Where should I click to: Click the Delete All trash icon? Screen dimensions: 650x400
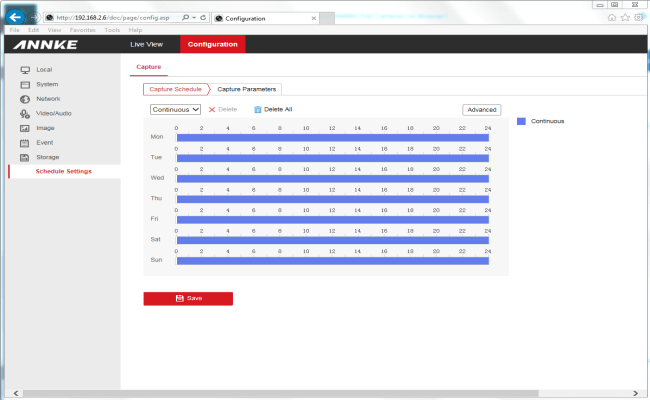coord(258,109)
